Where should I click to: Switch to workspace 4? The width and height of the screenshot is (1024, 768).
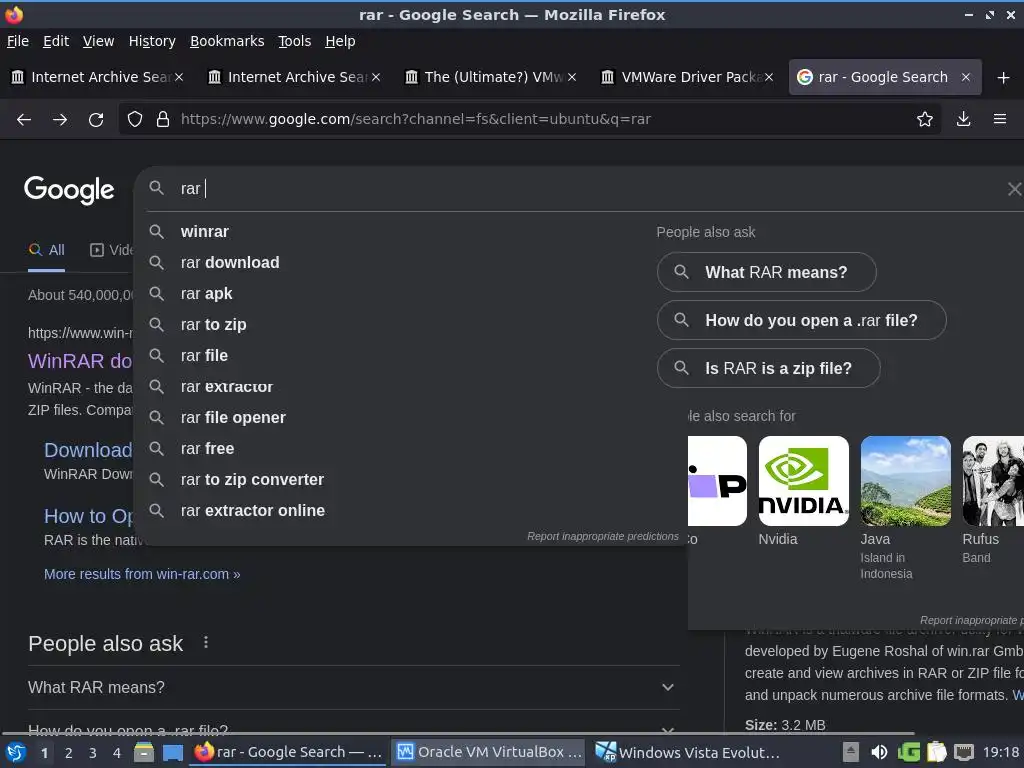116,753
